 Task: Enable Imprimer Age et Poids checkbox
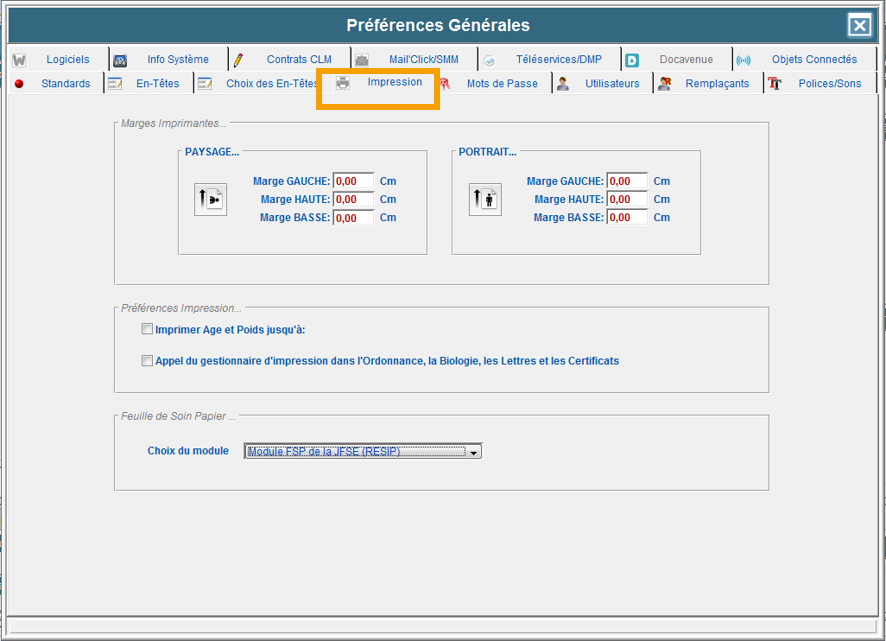(x=147, y=330)
